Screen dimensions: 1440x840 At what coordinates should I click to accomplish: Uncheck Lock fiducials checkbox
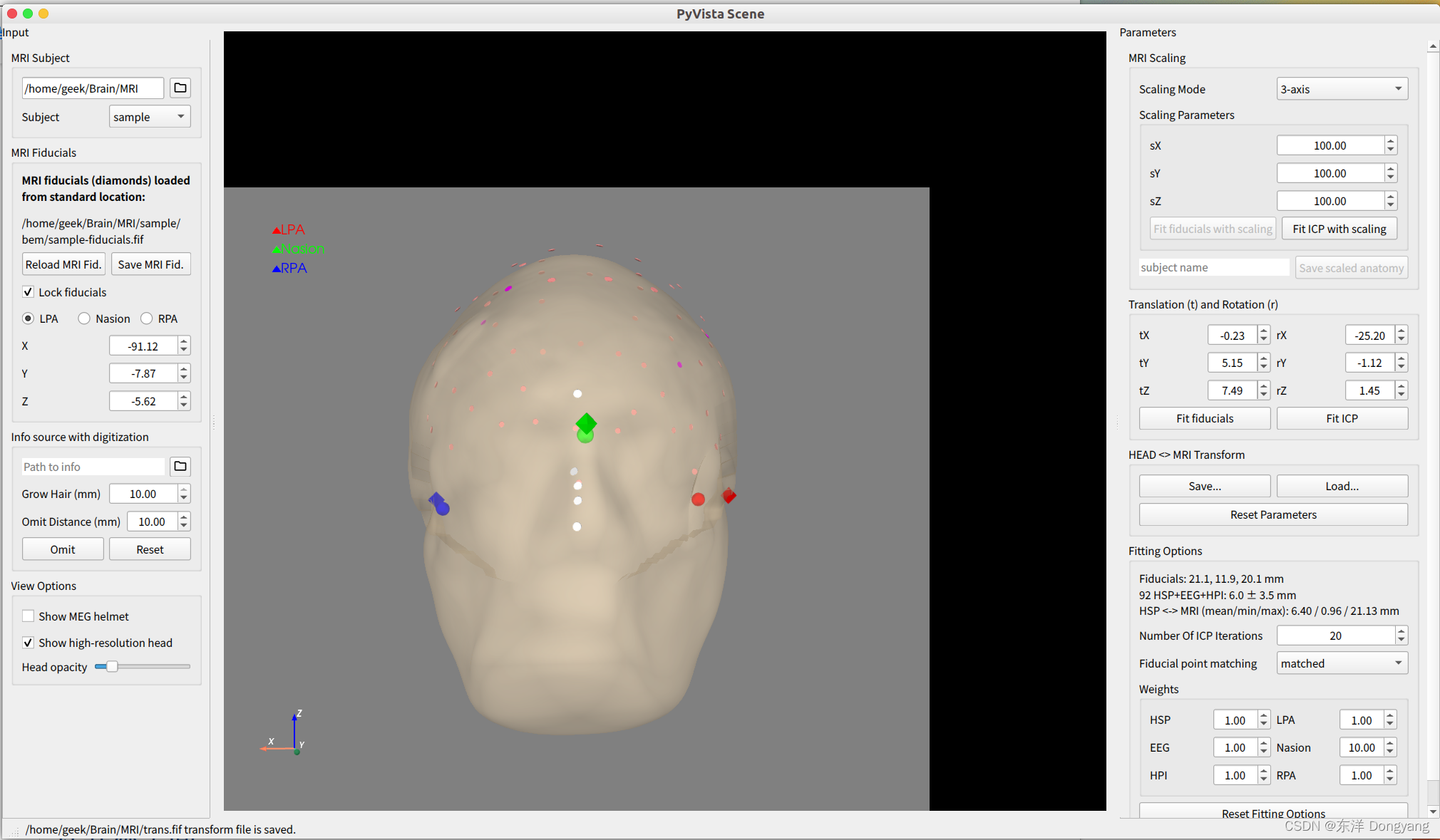(29, 292)
